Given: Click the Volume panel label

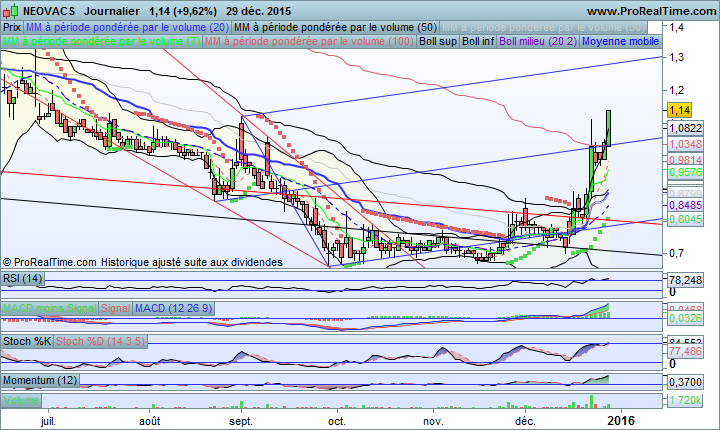Looking at the screenshot, I should tap(21, 400).
